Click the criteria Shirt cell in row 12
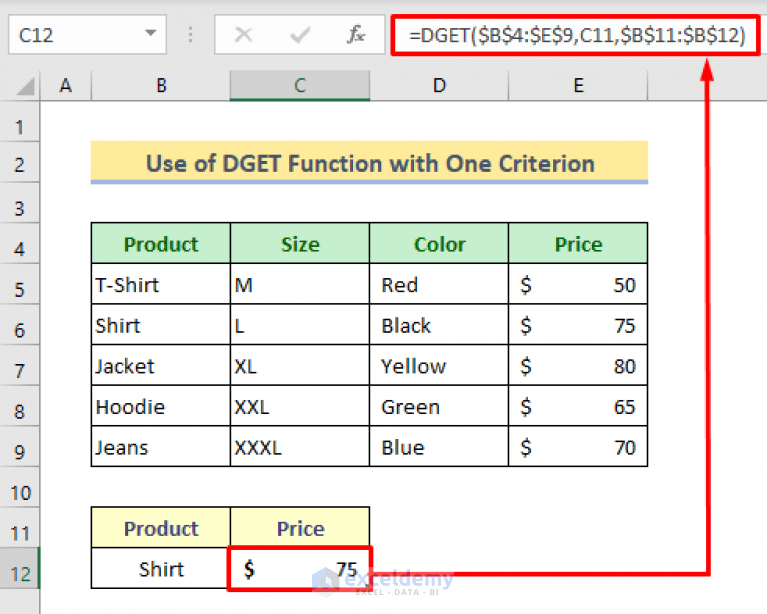The height and width of the screenshot is (614, 767). 161,569
